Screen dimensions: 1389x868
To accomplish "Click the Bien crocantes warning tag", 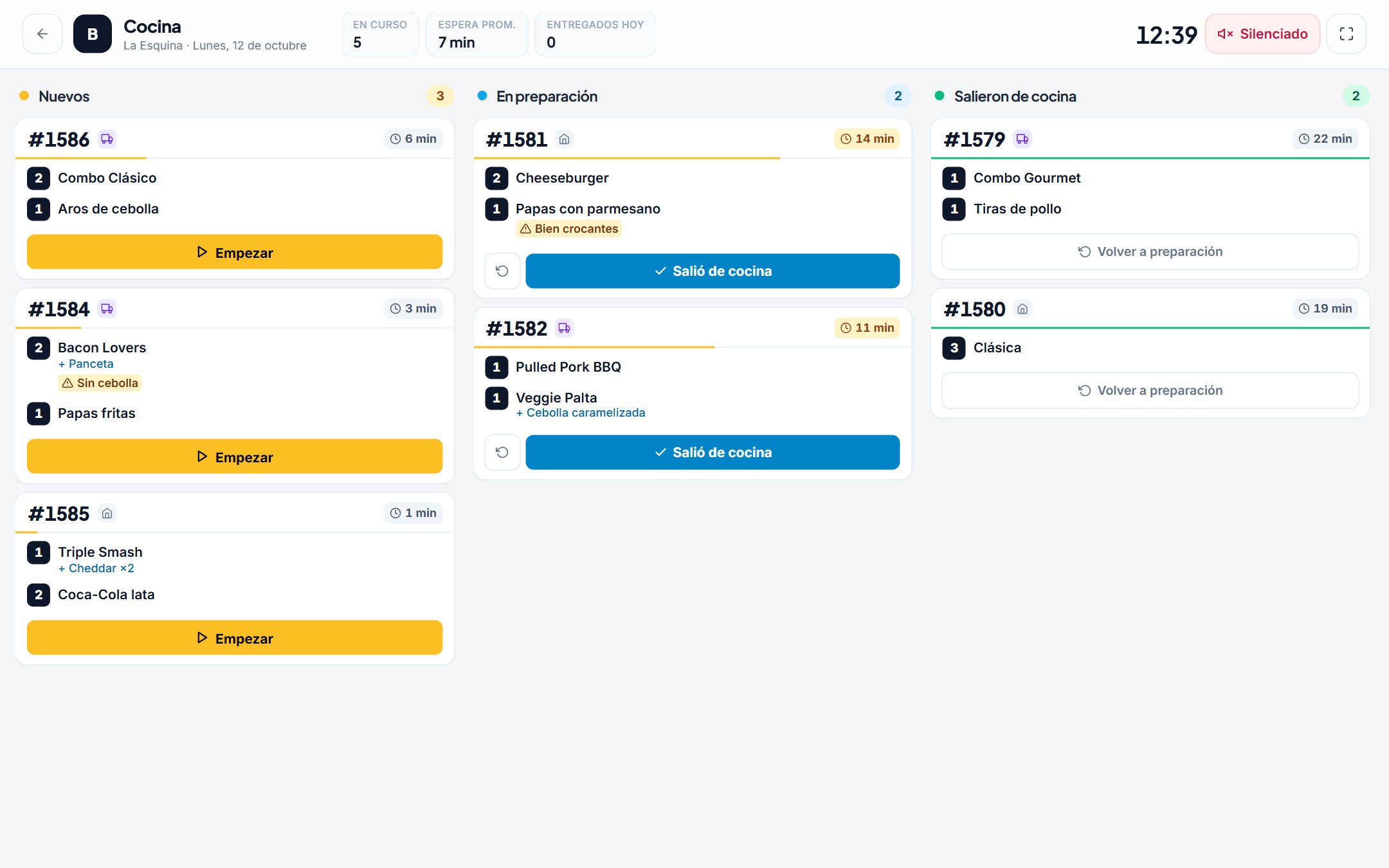I will 568,229.
